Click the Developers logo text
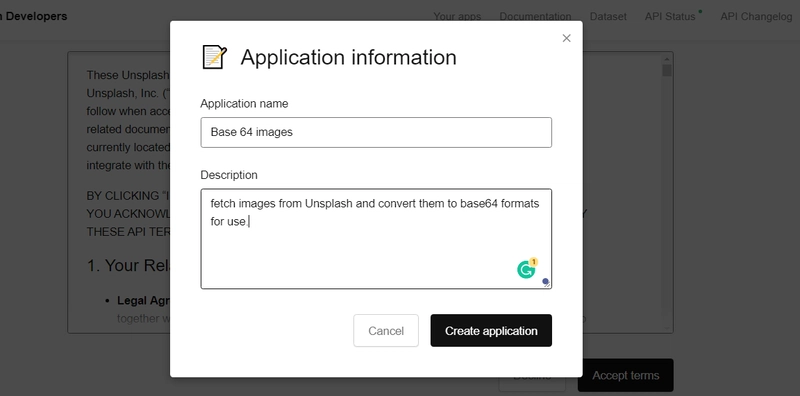The image size is (800, 396). pyautogui.click(x=34, y=16)
